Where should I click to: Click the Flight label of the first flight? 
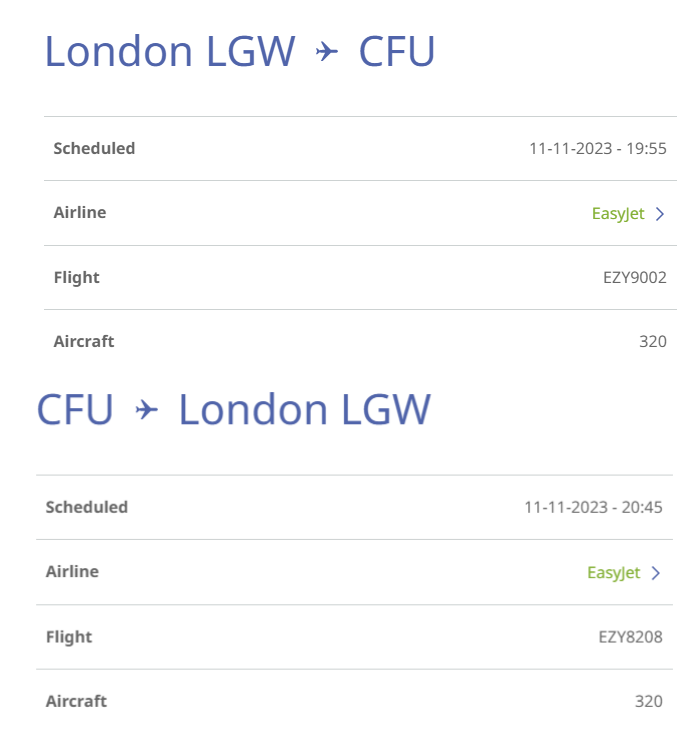coord(77,278)
